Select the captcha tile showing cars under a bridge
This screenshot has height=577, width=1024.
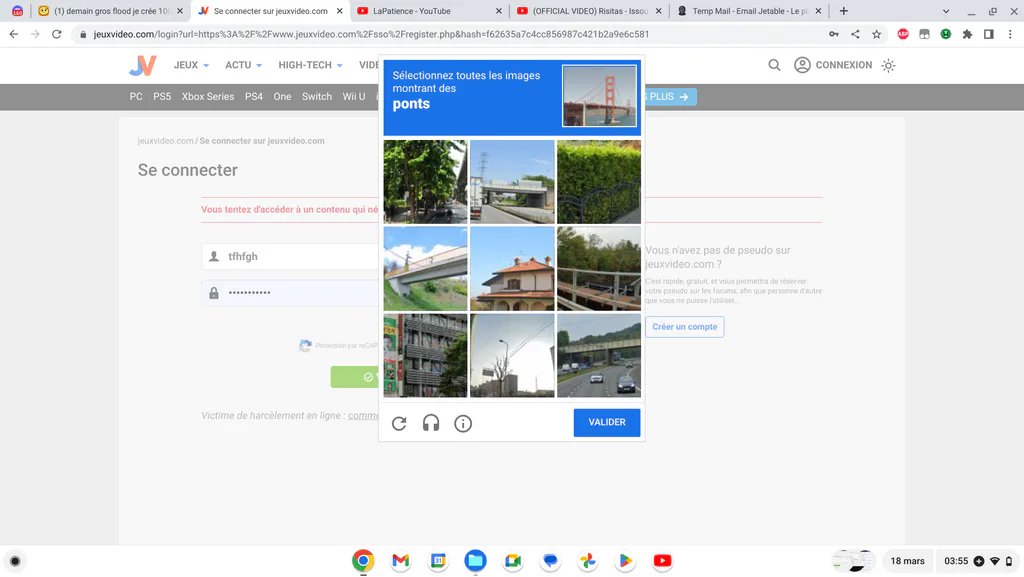[x=599, y=355]
